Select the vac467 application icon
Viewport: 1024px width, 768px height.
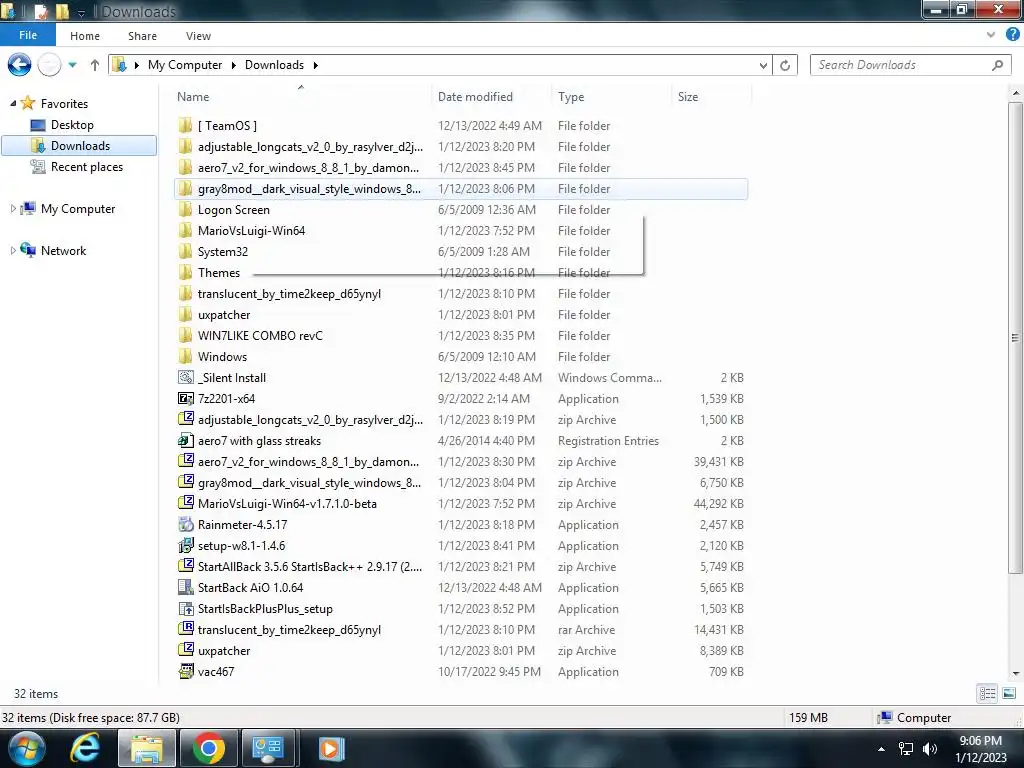pyautogui.click(x=186, y=671)
